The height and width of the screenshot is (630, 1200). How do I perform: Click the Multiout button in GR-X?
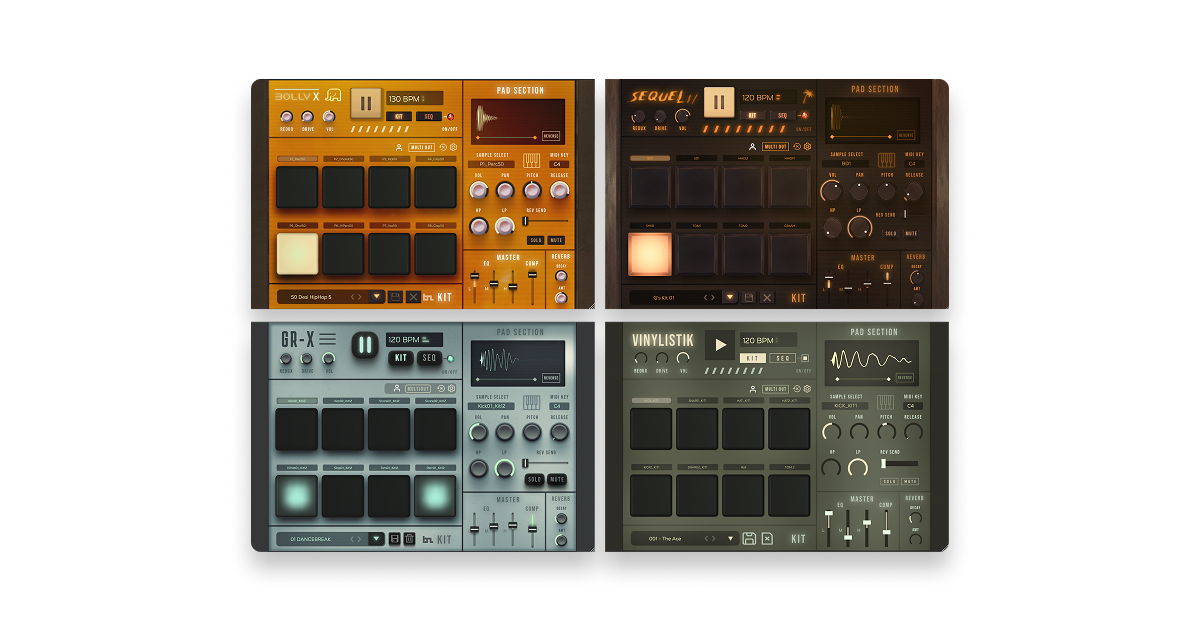click(418, 389)
